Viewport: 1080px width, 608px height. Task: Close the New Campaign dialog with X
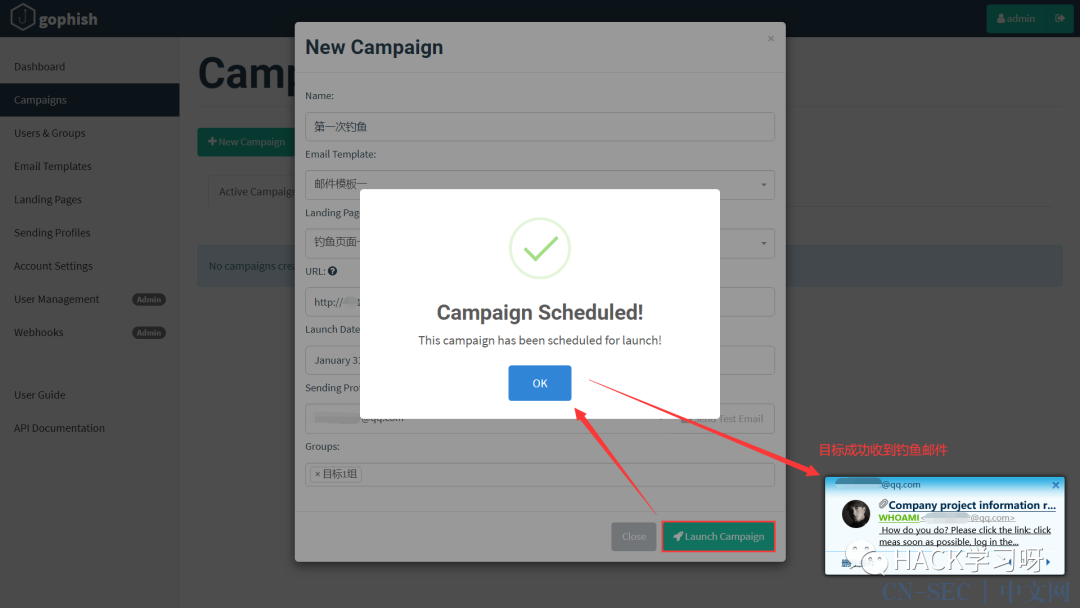(770, 39)
